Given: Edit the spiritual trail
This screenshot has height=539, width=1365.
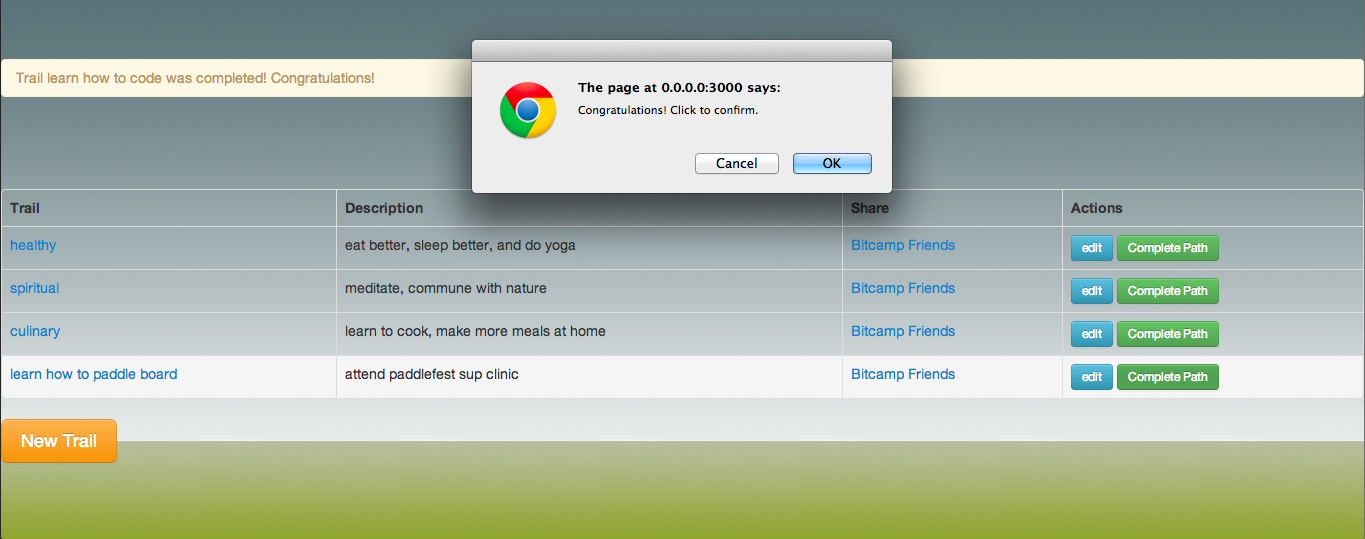Looking at the screenshot, I should pyautogui.click(x=1091, y=291).
